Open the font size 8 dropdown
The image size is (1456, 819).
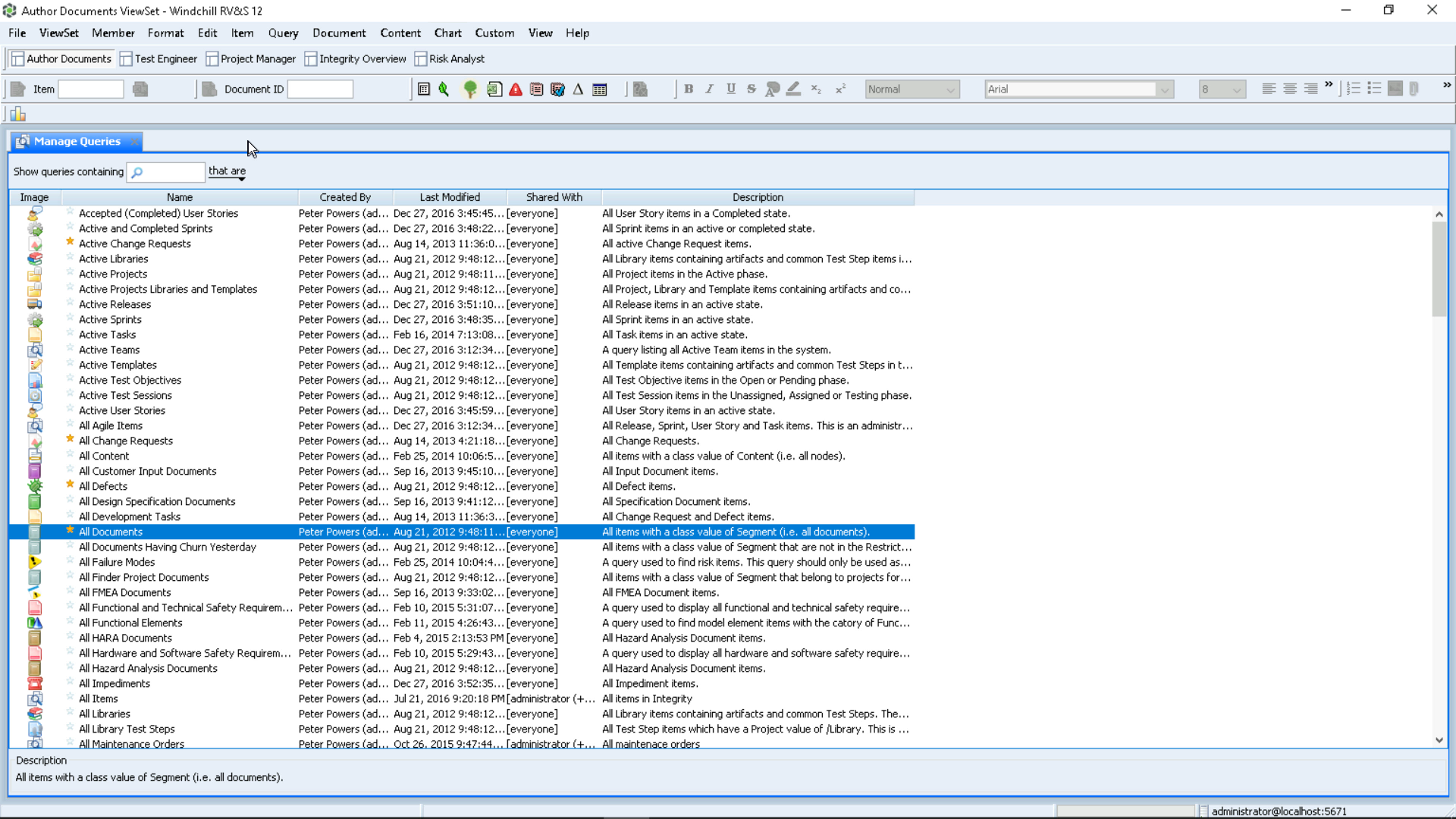1222,89
